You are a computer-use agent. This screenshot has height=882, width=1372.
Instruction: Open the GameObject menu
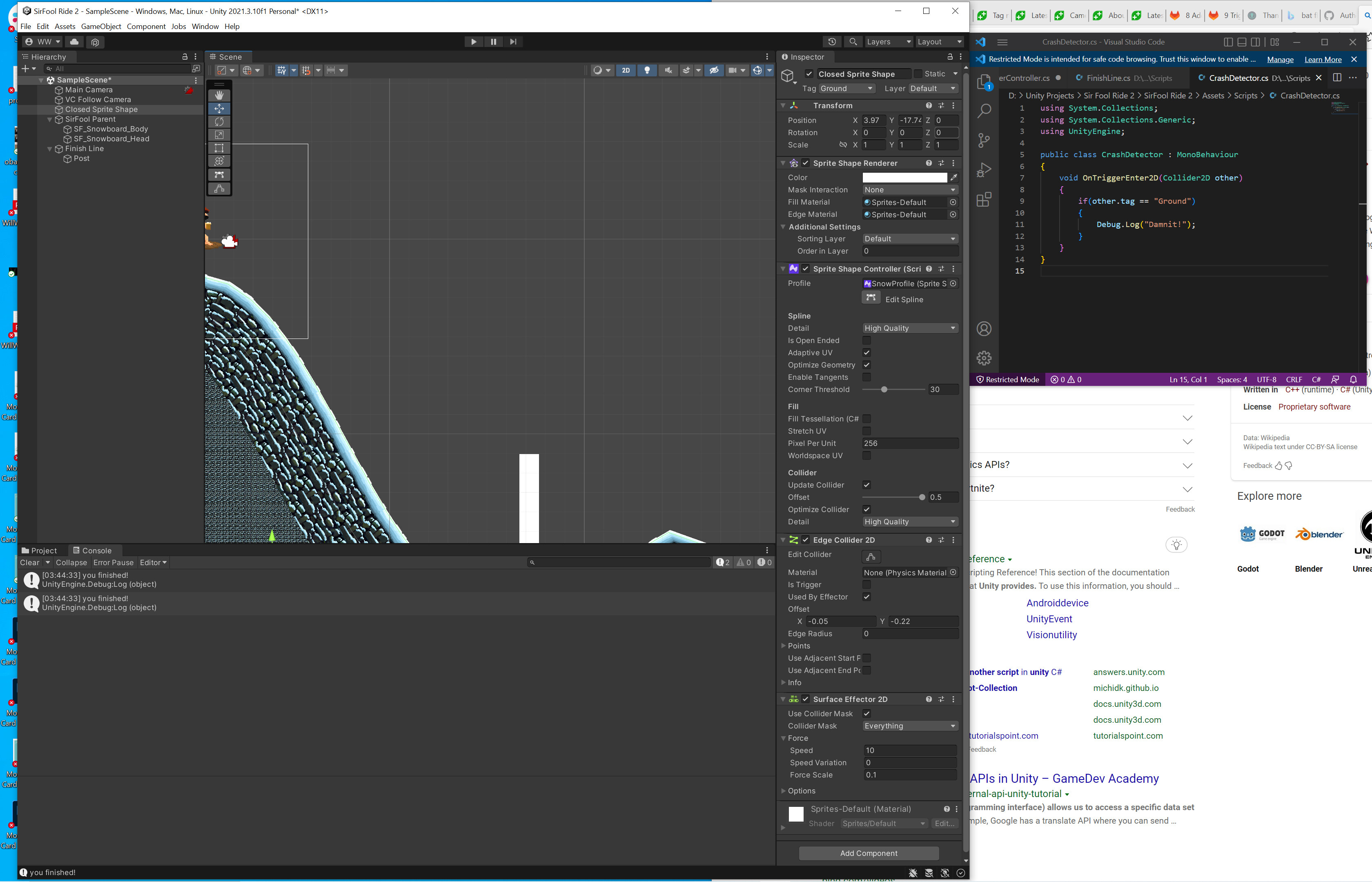point(101,27)
